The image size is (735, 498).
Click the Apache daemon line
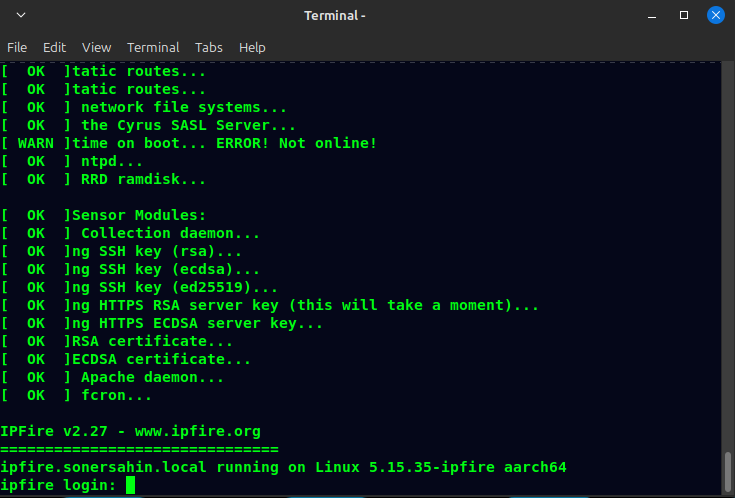click(152, 378)
